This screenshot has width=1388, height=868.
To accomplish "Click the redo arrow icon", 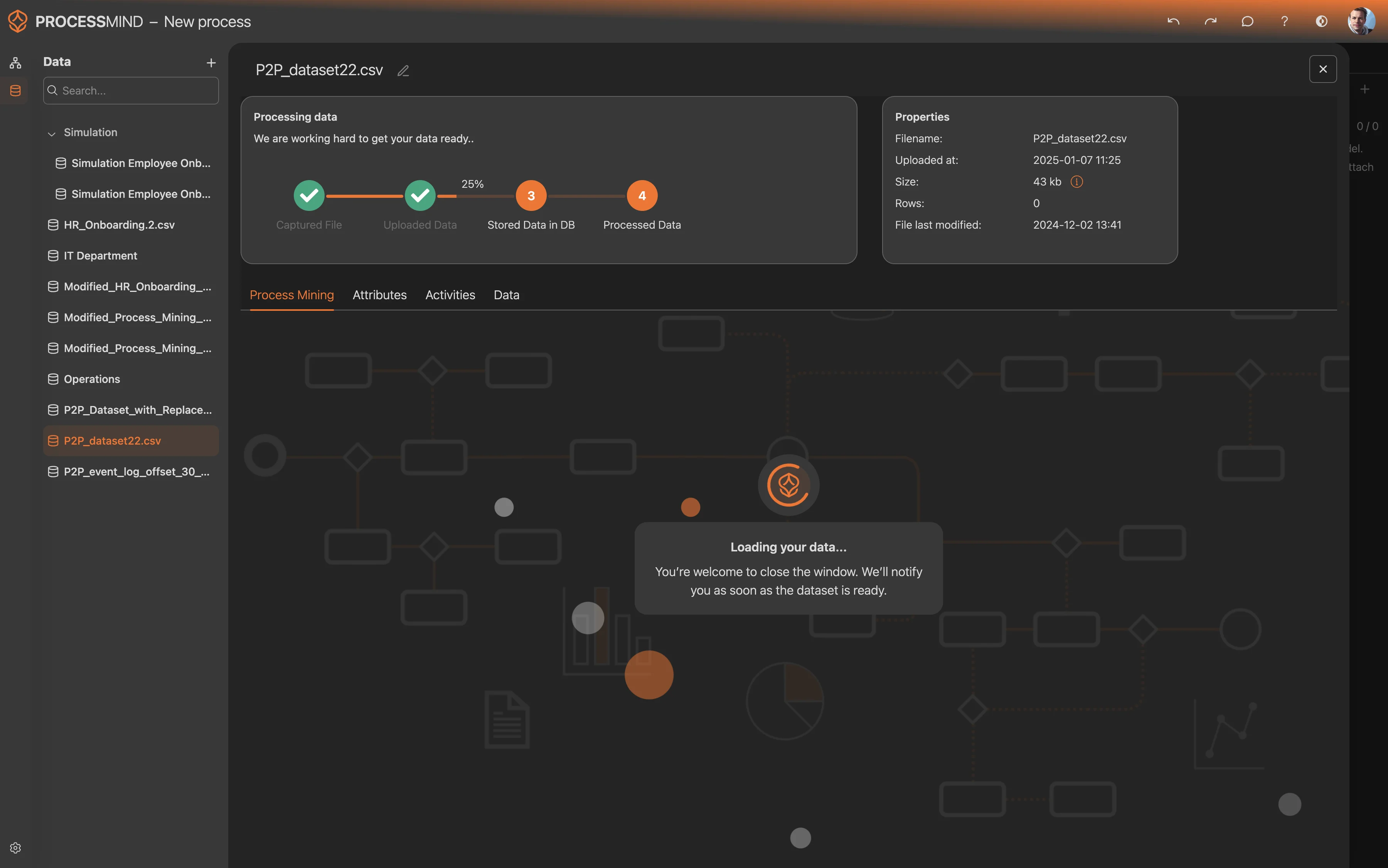I will [x=1210, y=22].
